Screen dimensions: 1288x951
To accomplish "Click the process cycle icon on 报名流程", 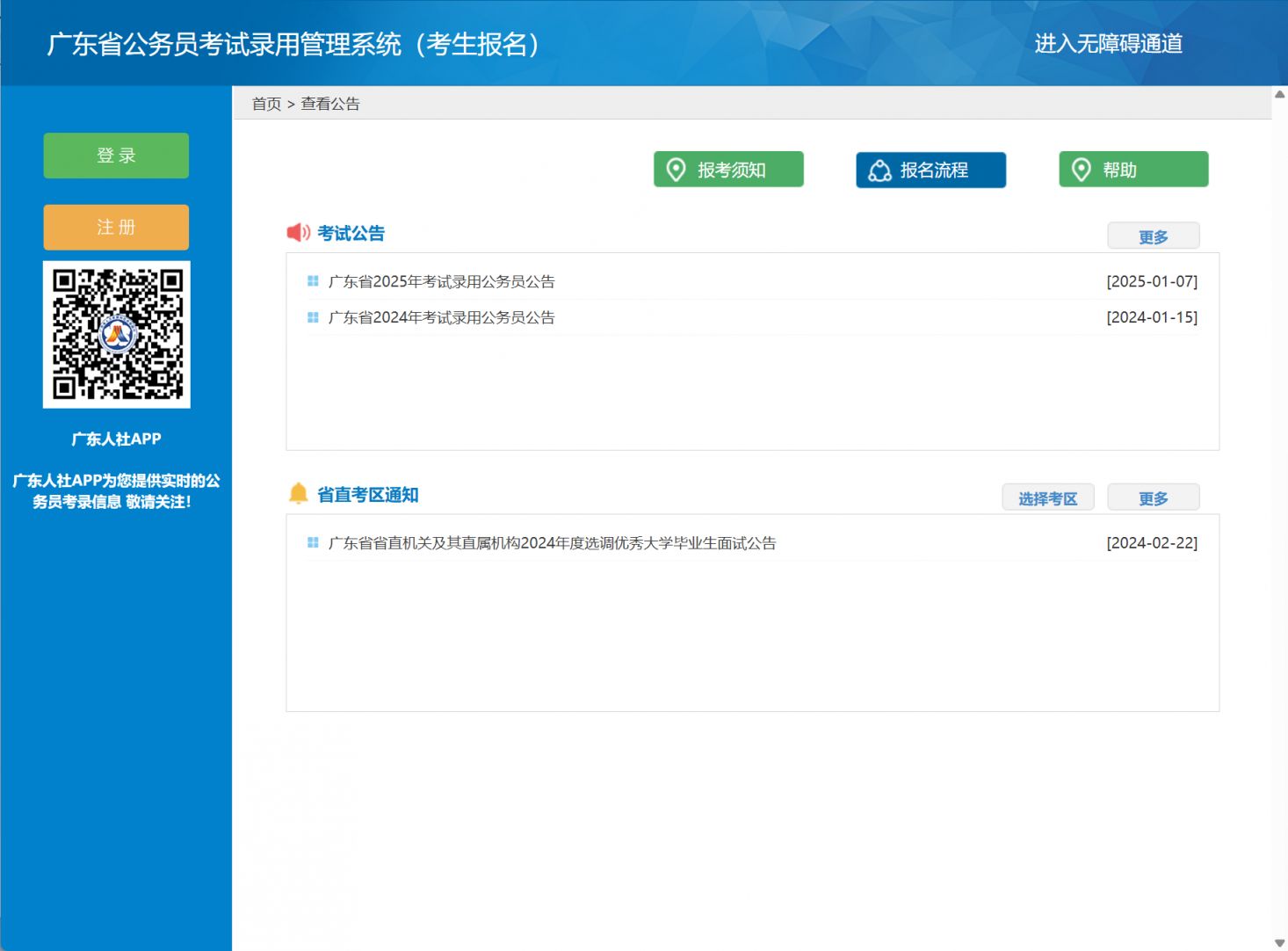I will pyautogui.click(x=879, y=171).
